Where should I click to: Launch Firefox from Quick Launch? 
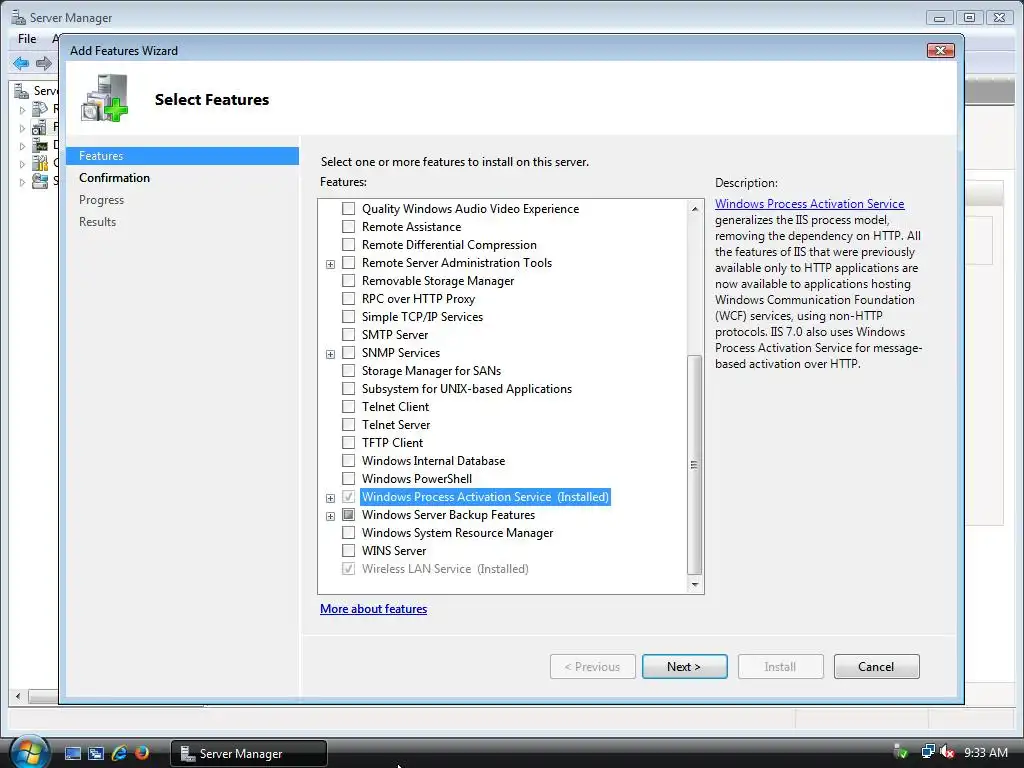pos(142,753)
